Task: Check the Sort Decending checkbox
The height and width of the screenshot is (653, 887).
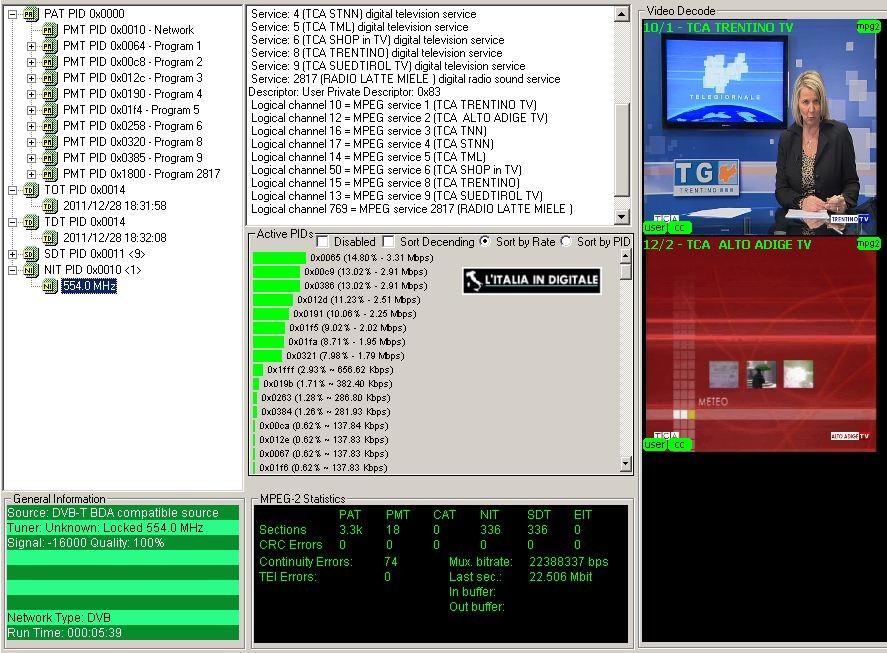Action: point(388,242)
